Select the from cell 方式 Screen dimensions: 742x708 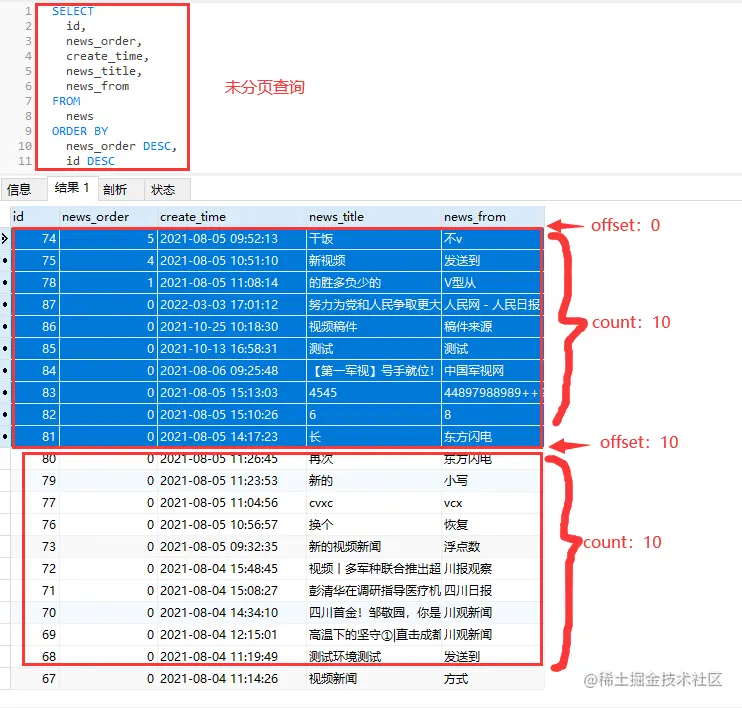click(x=493, y=679)
